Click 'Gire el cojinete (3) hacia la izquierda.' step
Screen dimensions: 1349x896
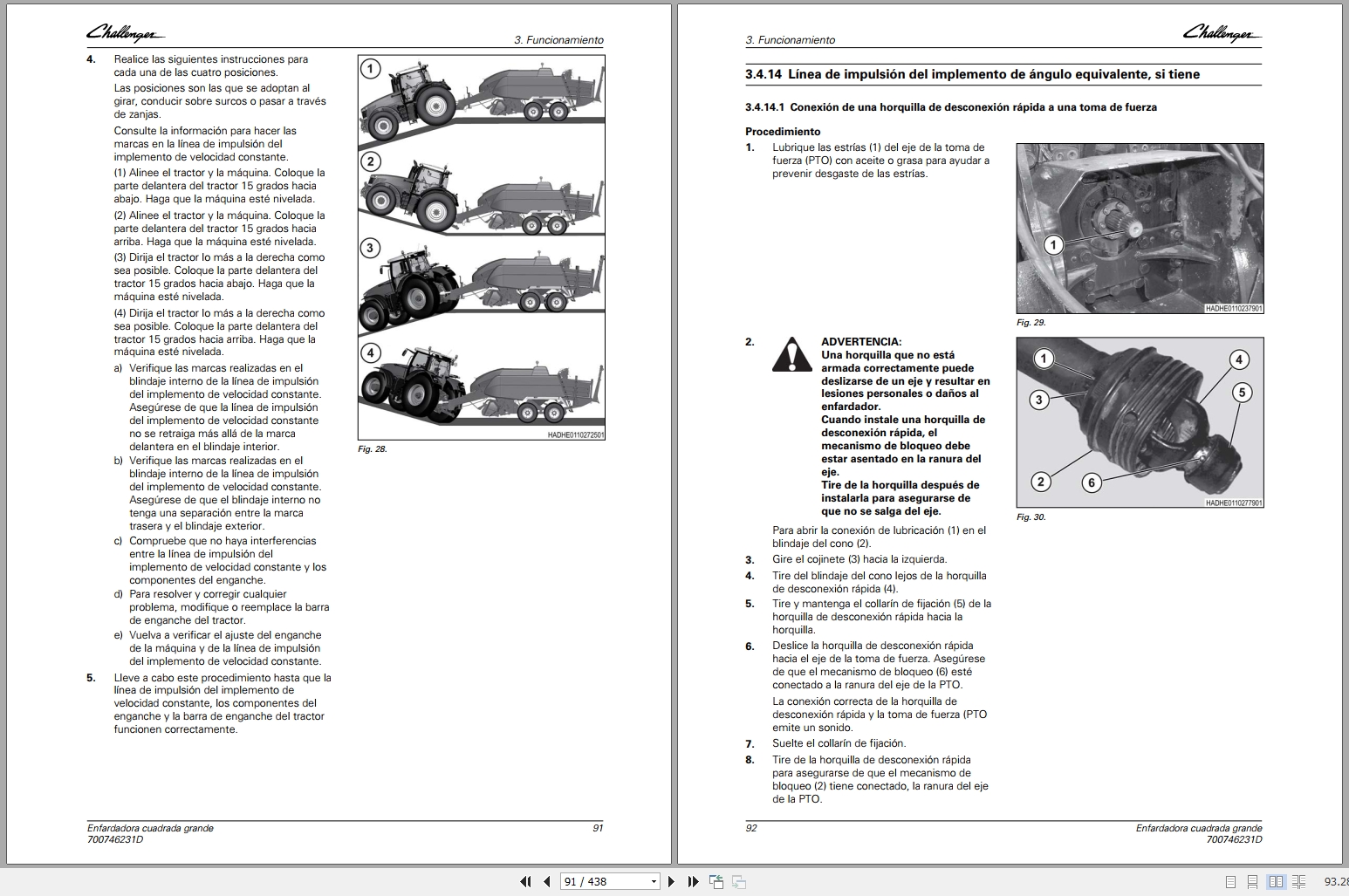[x=859, y=559]
